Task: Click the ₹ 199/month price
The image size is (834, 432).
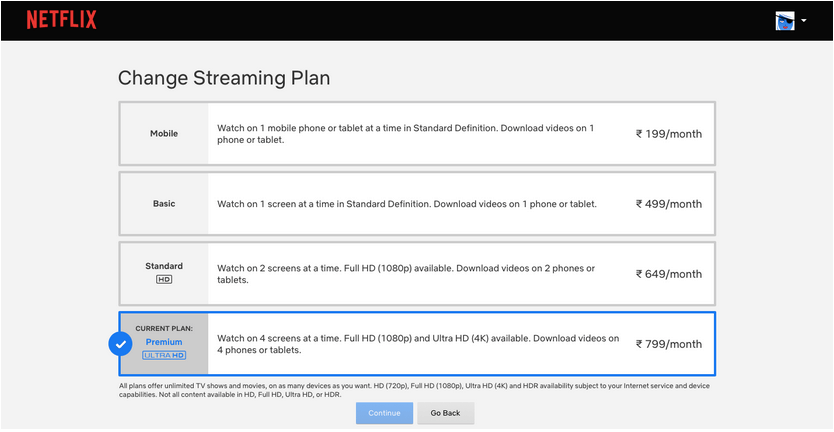Action: (669, 134)
